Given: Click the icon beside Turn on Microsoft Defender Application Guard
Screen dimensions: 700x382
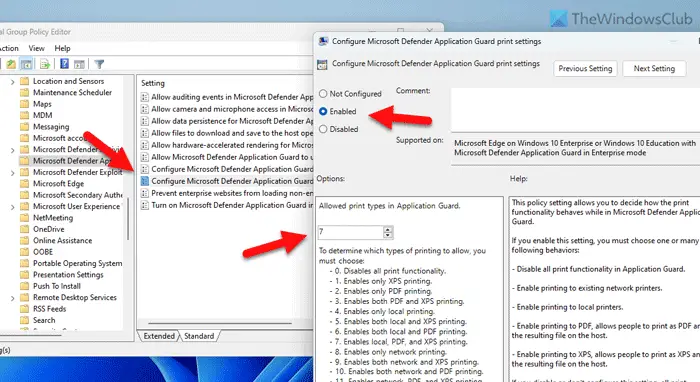Looking at the screenshot, I should tap(145, 205).
